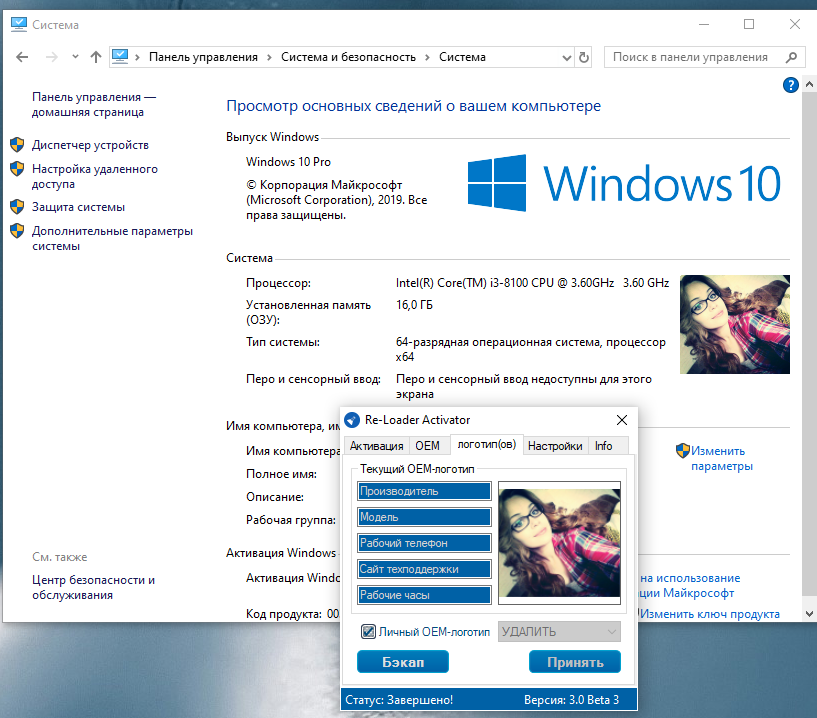
Task: Open Центр безопасности и обслуживания
Action: (93, 587)
